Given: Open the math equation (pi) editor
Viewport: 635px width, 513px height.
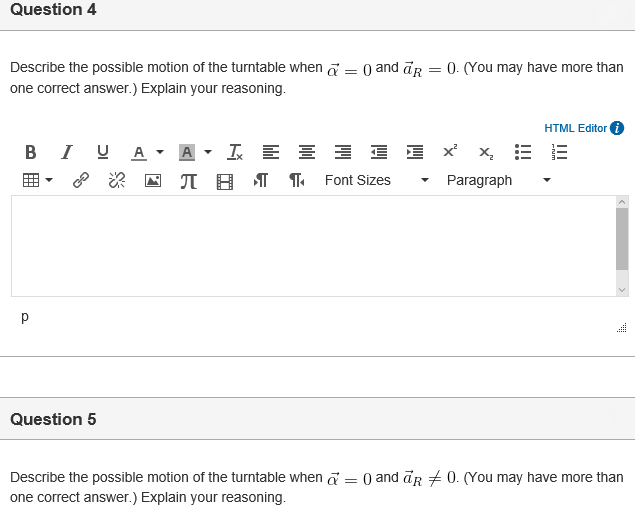Looking at the screenshot, I should click(x=187, y=181).
